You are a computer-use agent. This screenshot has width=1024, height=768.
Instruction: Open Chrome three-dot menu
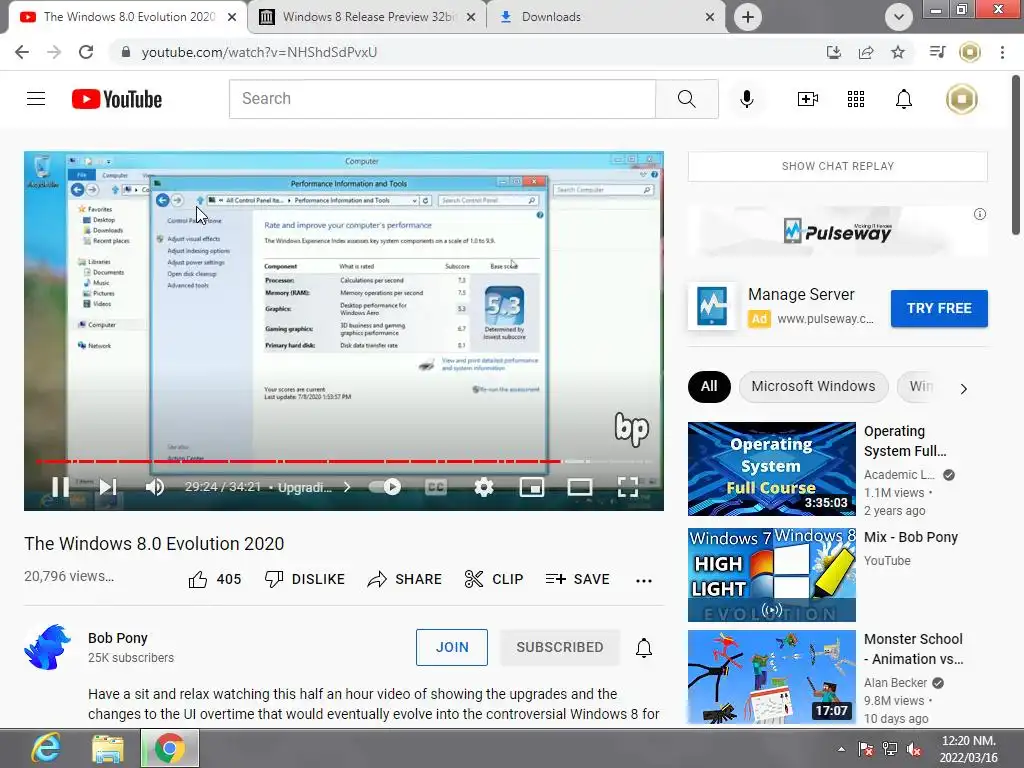tap(1002, 52)
